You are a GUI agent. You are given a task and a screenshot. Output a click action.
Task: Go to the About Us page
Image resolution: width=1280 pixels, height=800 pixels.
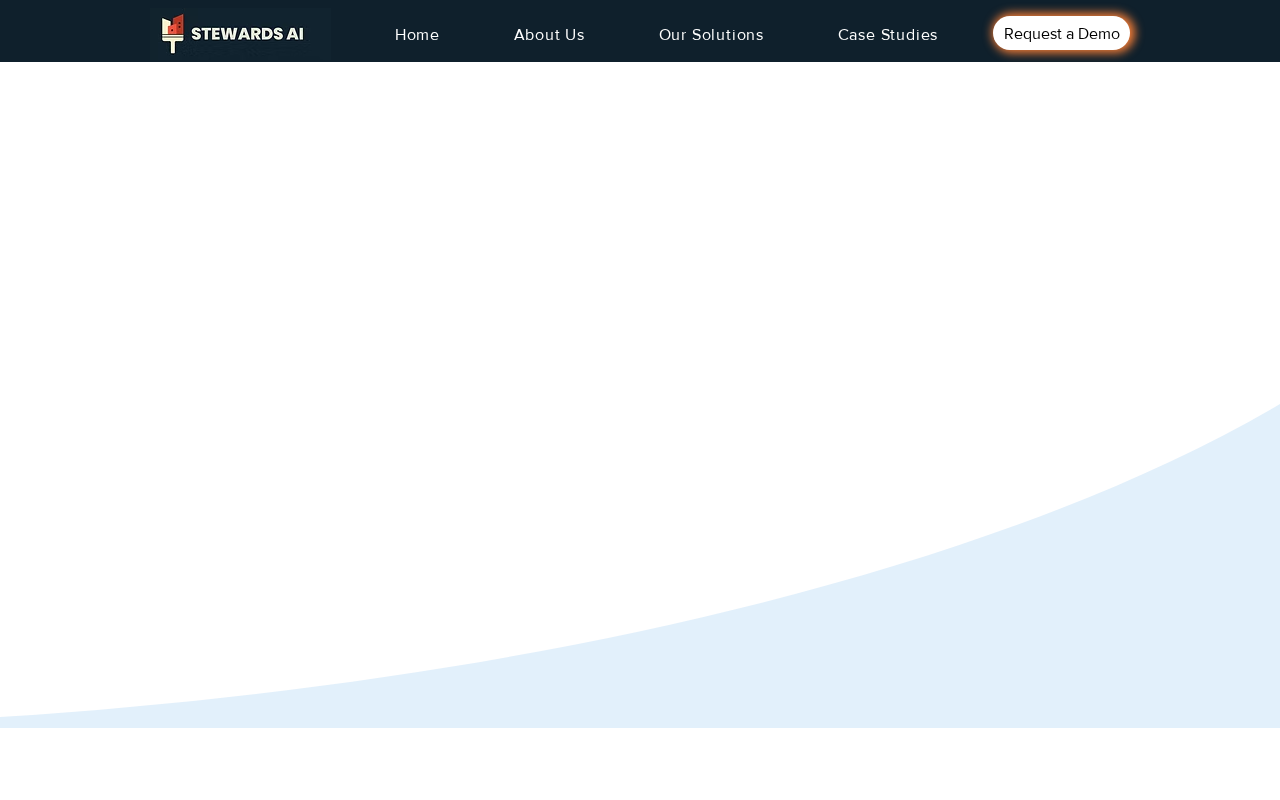[x=549, y=35]
